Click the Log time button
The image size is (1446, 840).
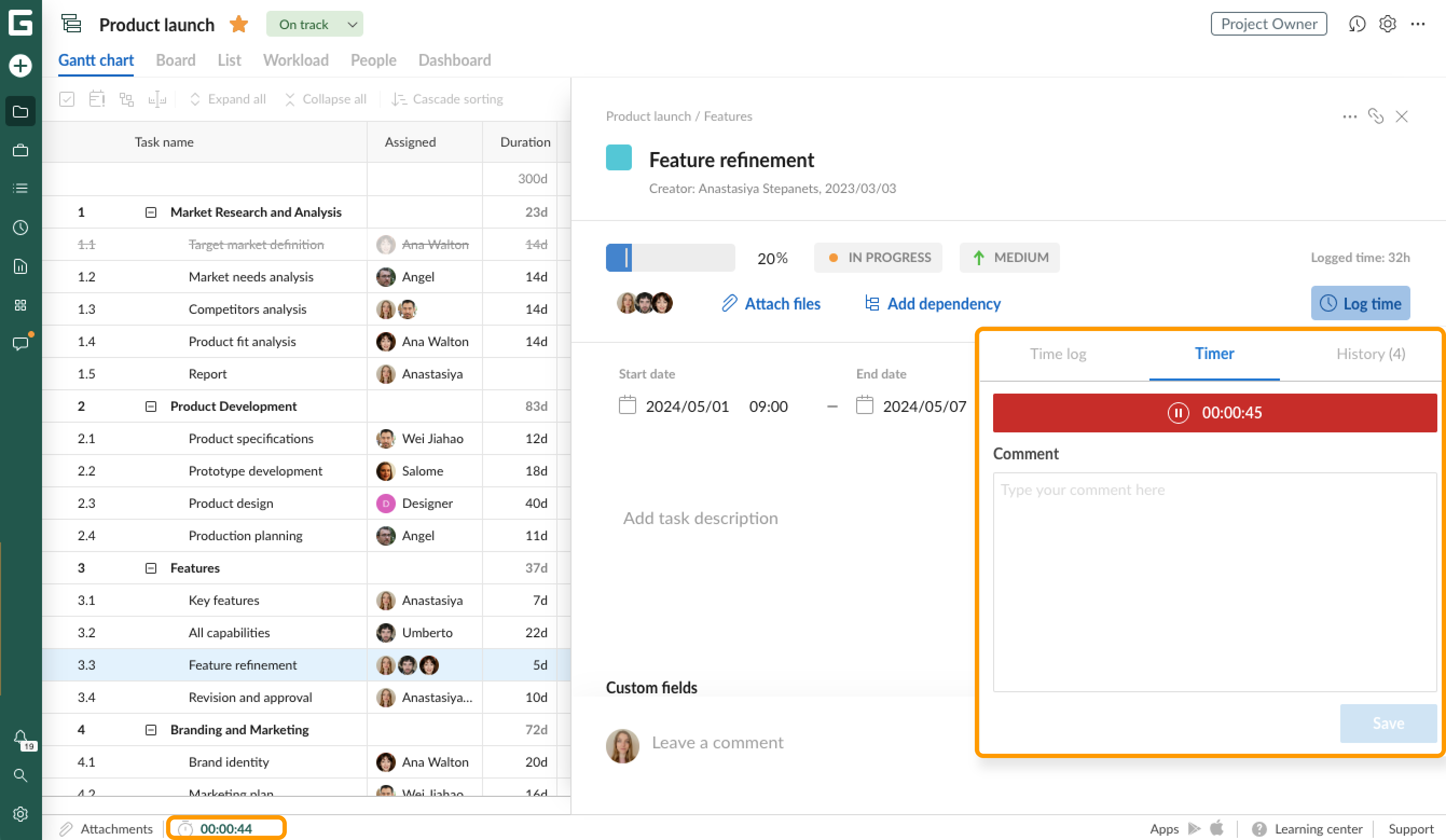click(x=1360, y=304)
